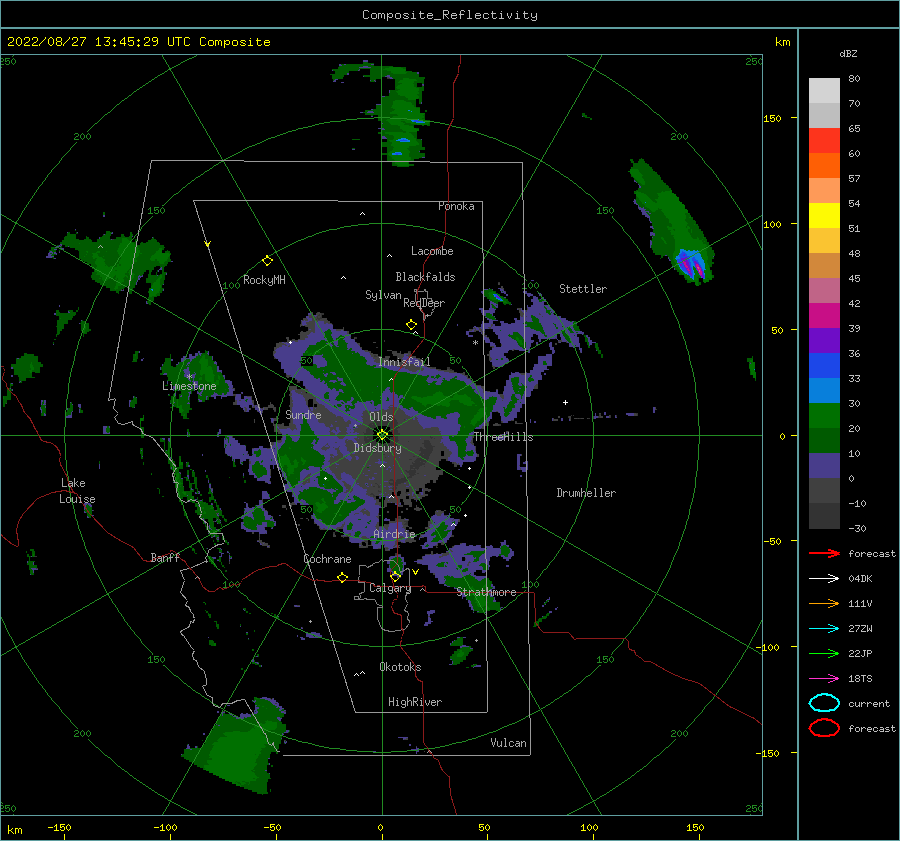Click the Lacombe label
The height and width of the screenshot is (841, 900).
(x=432, y=251)
